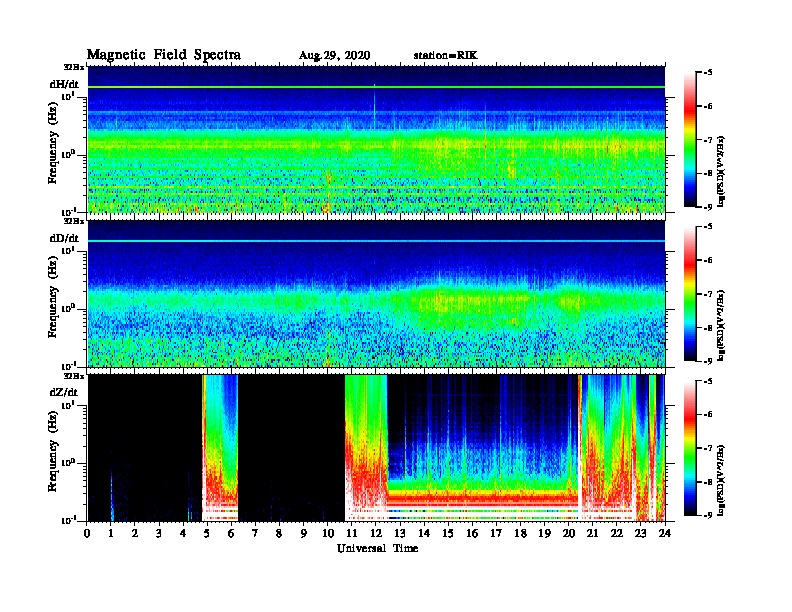This screenshot has width=792, height=612.
Task: Click hour tick label '2' on time axis
Action: (135, 533)
